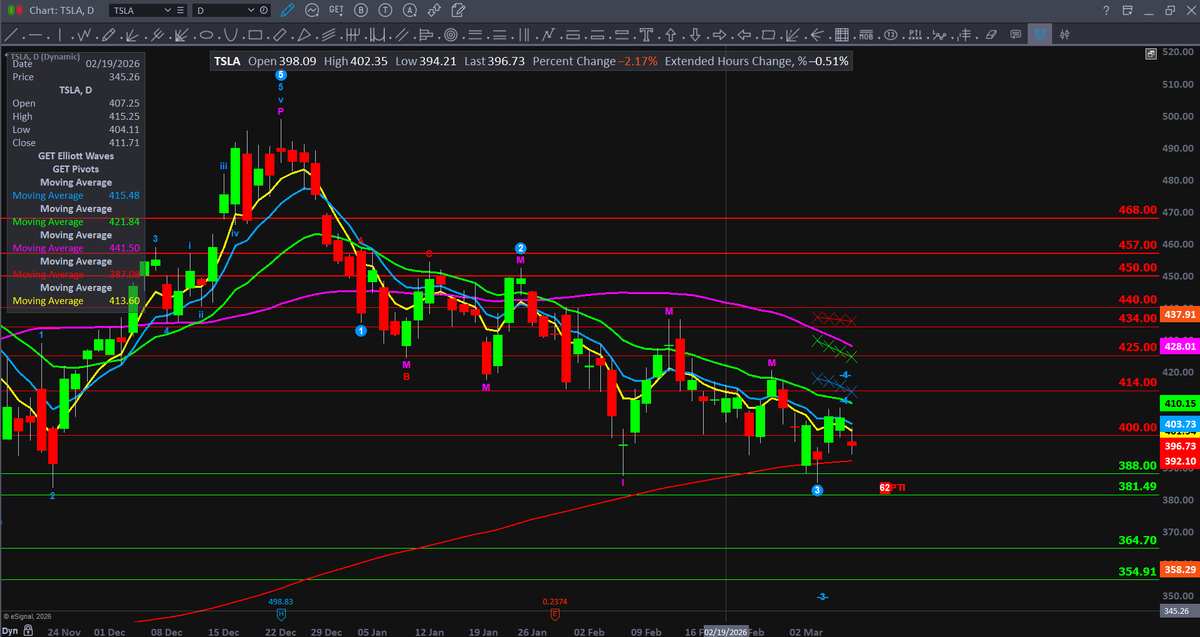The width and height of the screenshot is (1200, 637).
Task: Click the 62 PTI label on chart
Action: click(x=892, y=487)
